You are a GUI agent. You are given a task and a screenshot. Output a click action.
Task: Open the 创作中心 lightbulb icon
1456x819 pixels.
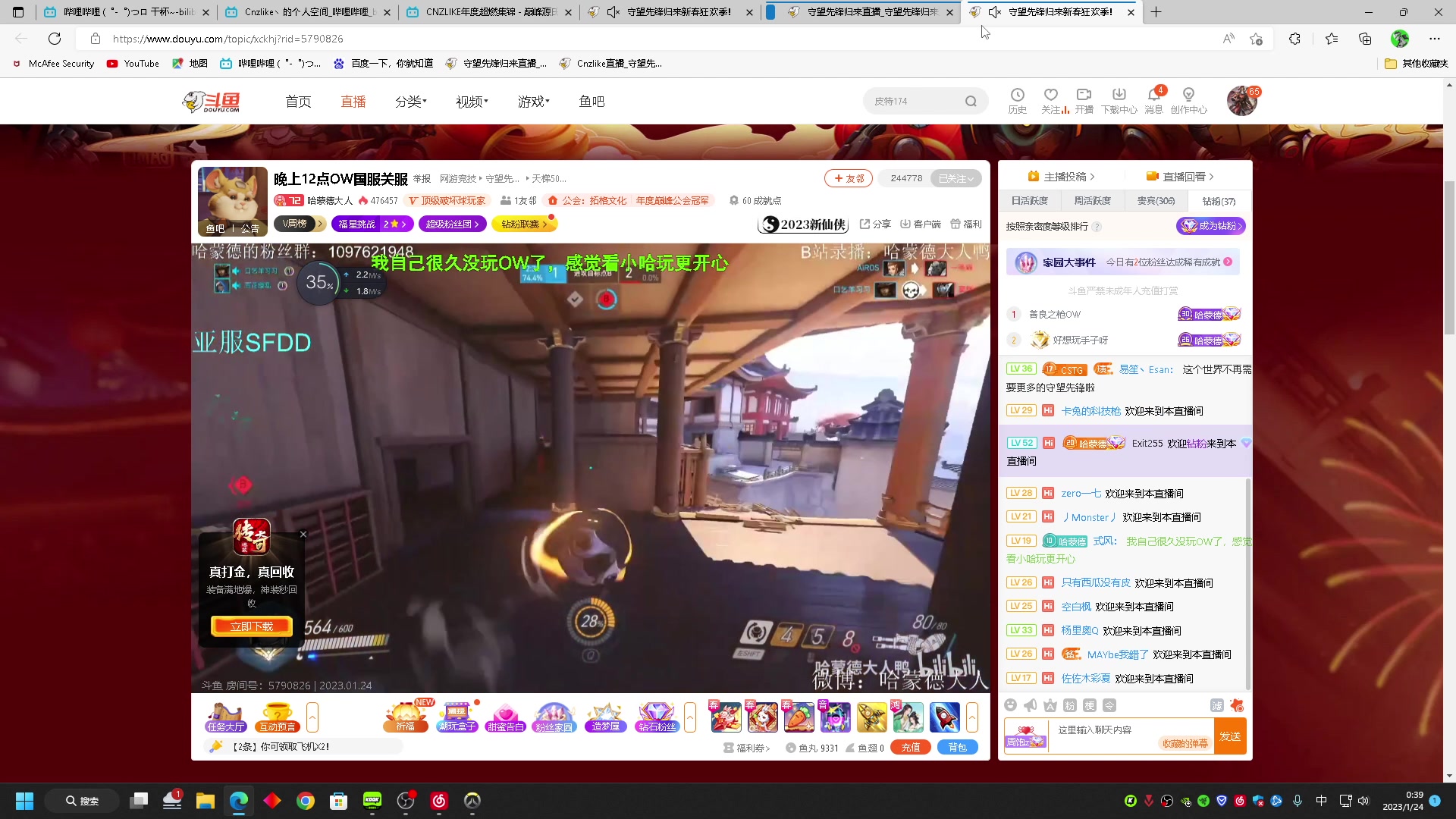pos(1188,100)
